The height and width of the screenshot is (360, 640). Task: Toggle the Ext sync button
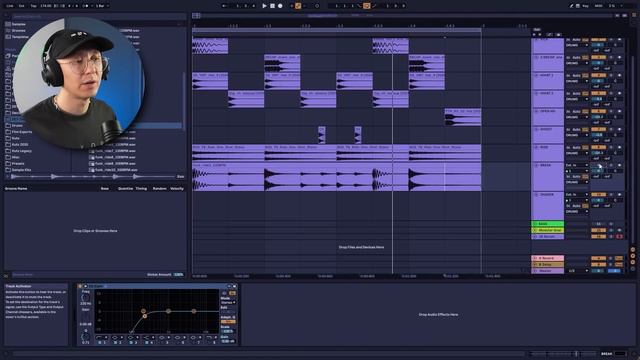point(22,6)
